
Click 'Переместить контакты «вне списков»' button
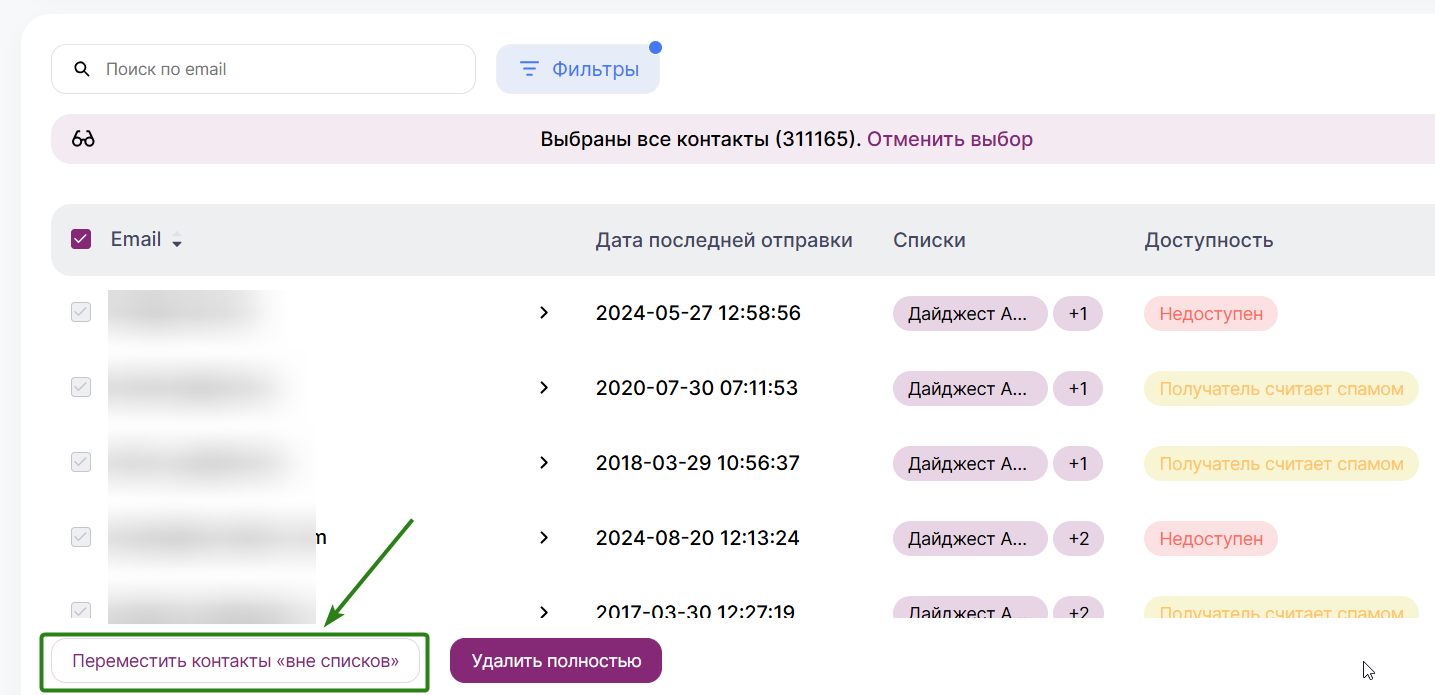click(236, 661)
